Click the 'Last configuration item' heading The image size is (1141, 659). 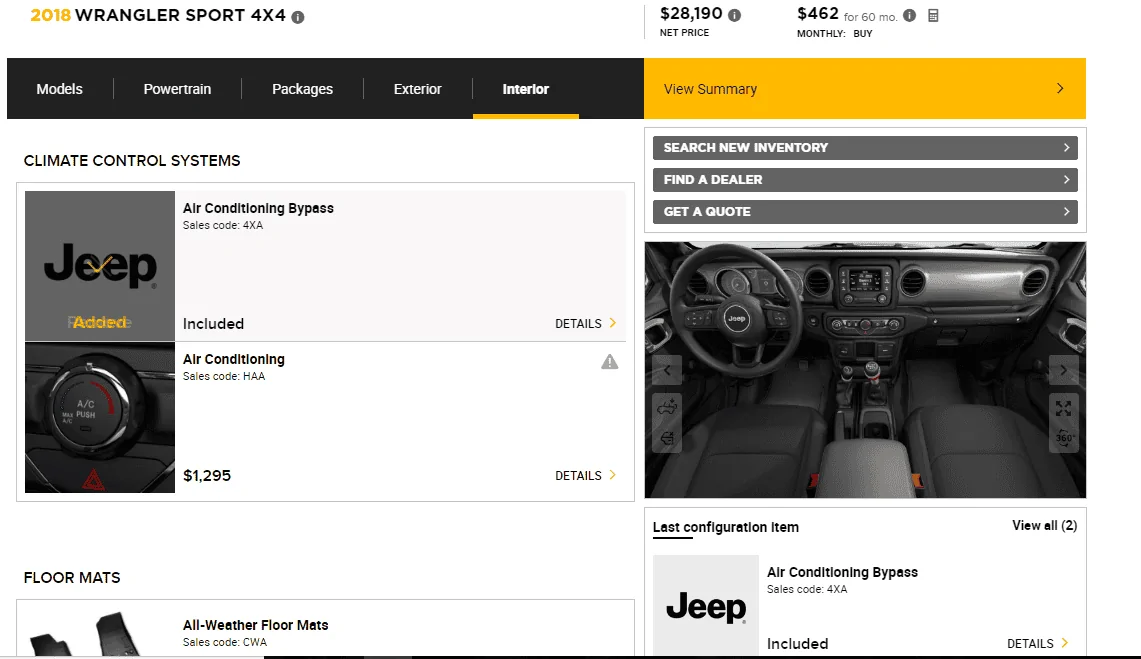725,527
